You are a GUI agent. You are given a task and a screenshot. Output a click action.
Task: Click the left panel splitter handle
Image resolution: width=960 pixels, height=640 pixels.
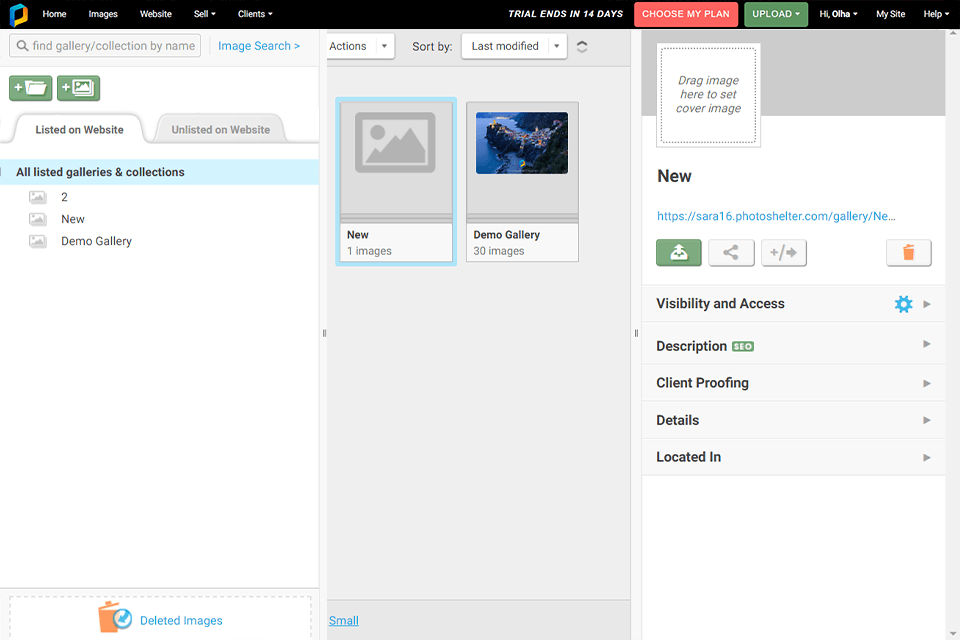point(324,333)
